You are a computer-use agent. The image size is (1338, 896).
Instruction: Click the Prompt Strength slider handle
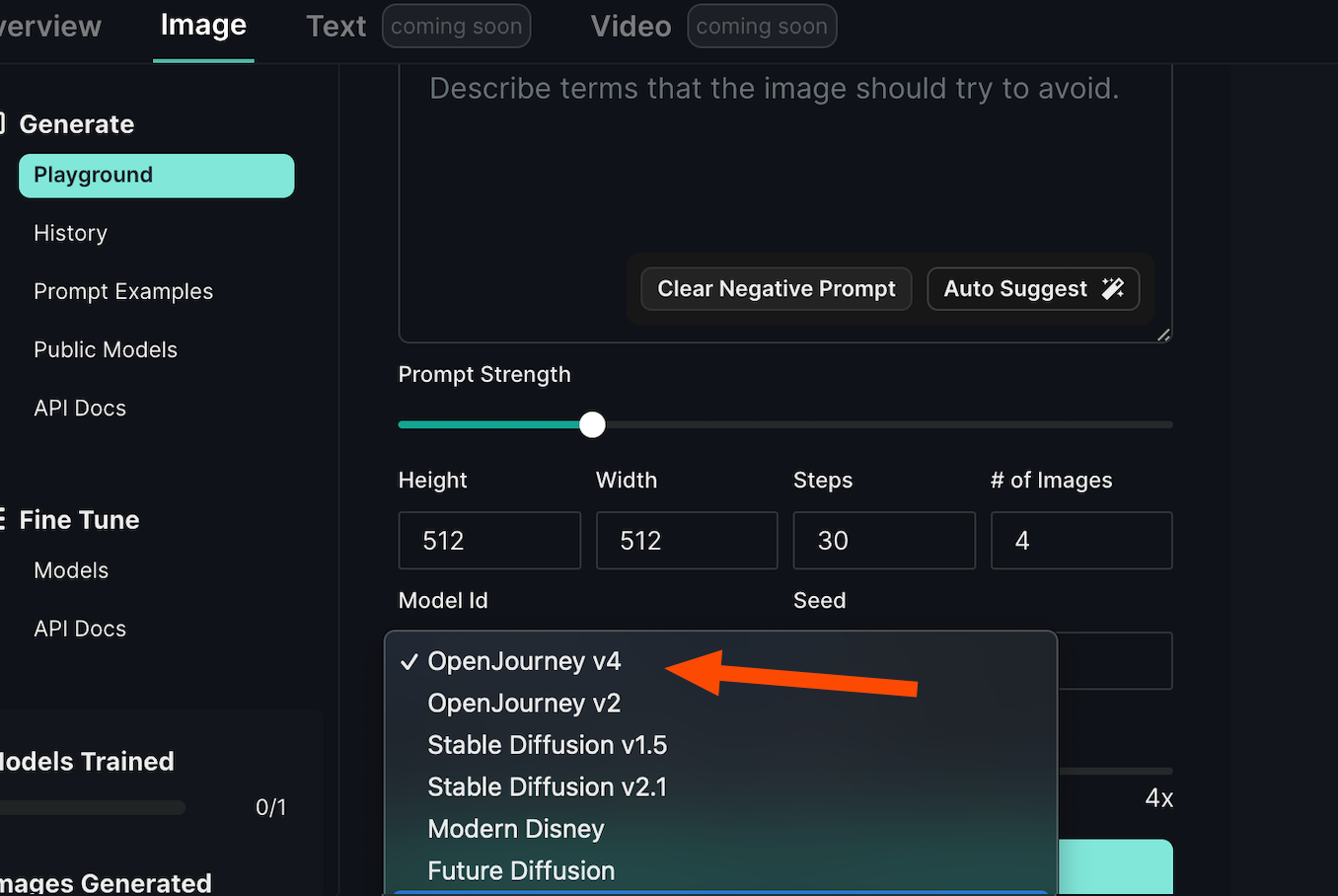[592, 424]
